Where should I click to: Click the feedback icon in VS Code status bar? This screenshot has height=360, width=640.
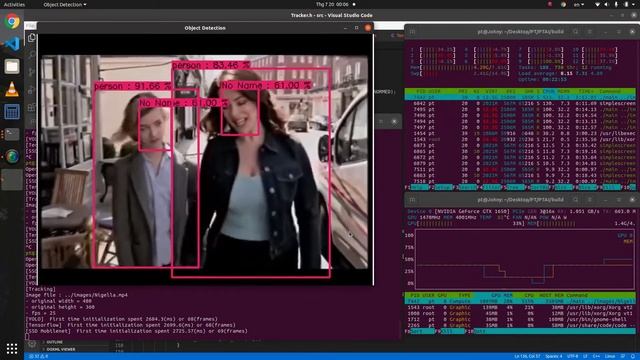click(623, 356)
